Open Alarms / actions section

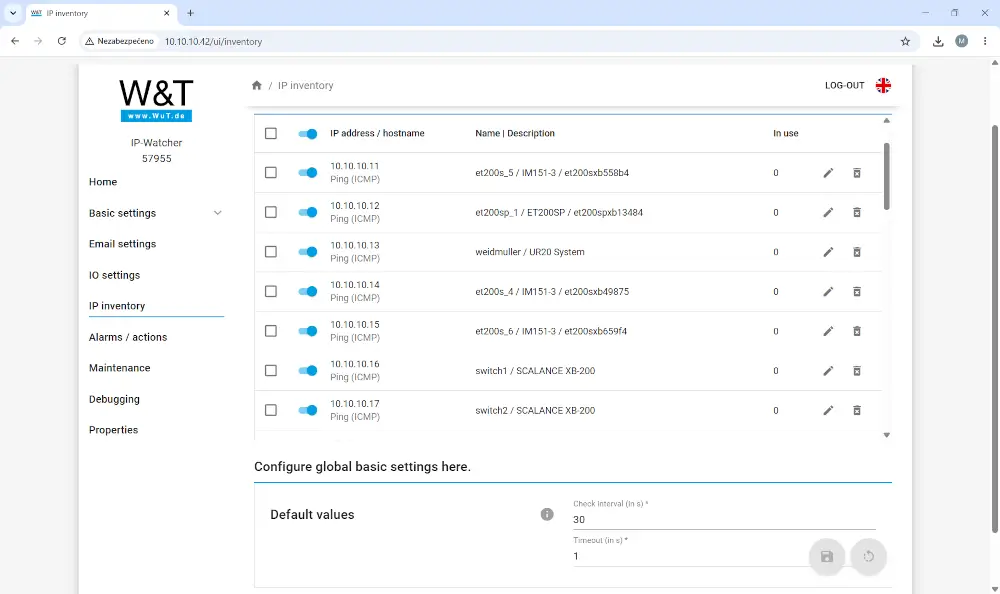(x=128, y=337)
